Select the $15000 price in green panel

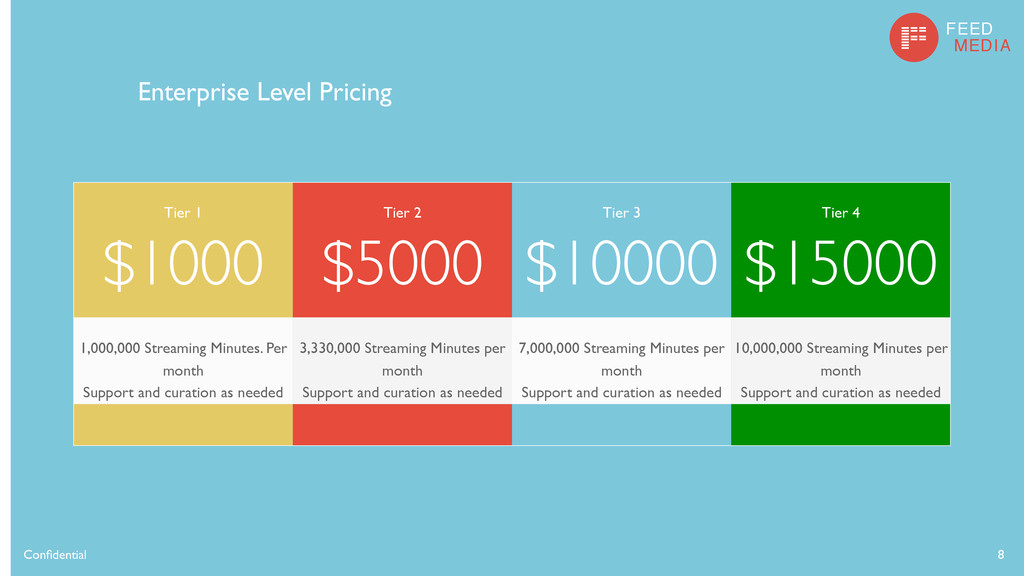point(840,263)
